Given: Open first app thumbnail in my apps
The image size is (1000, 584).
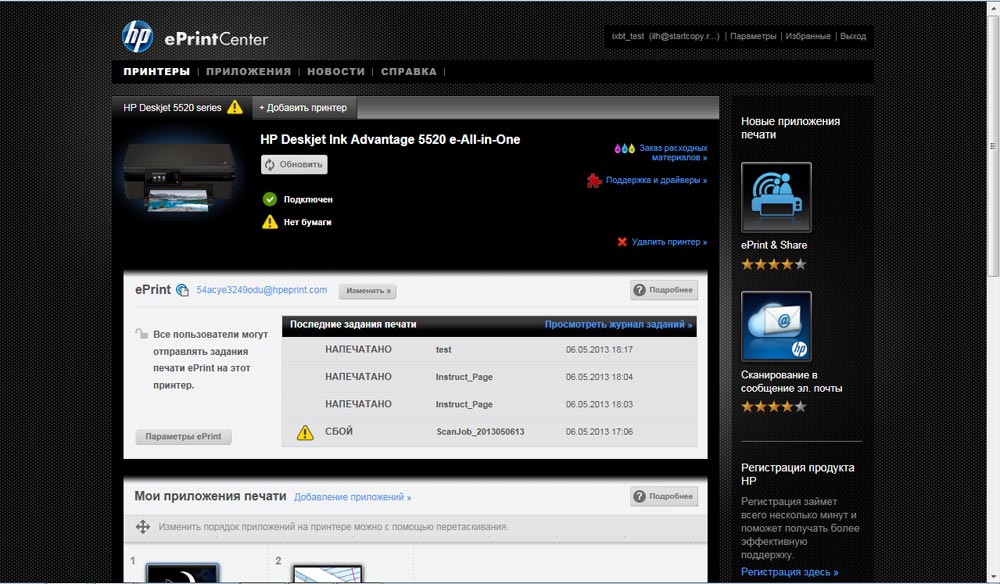Looking at the screenshot, I should 182,573.
